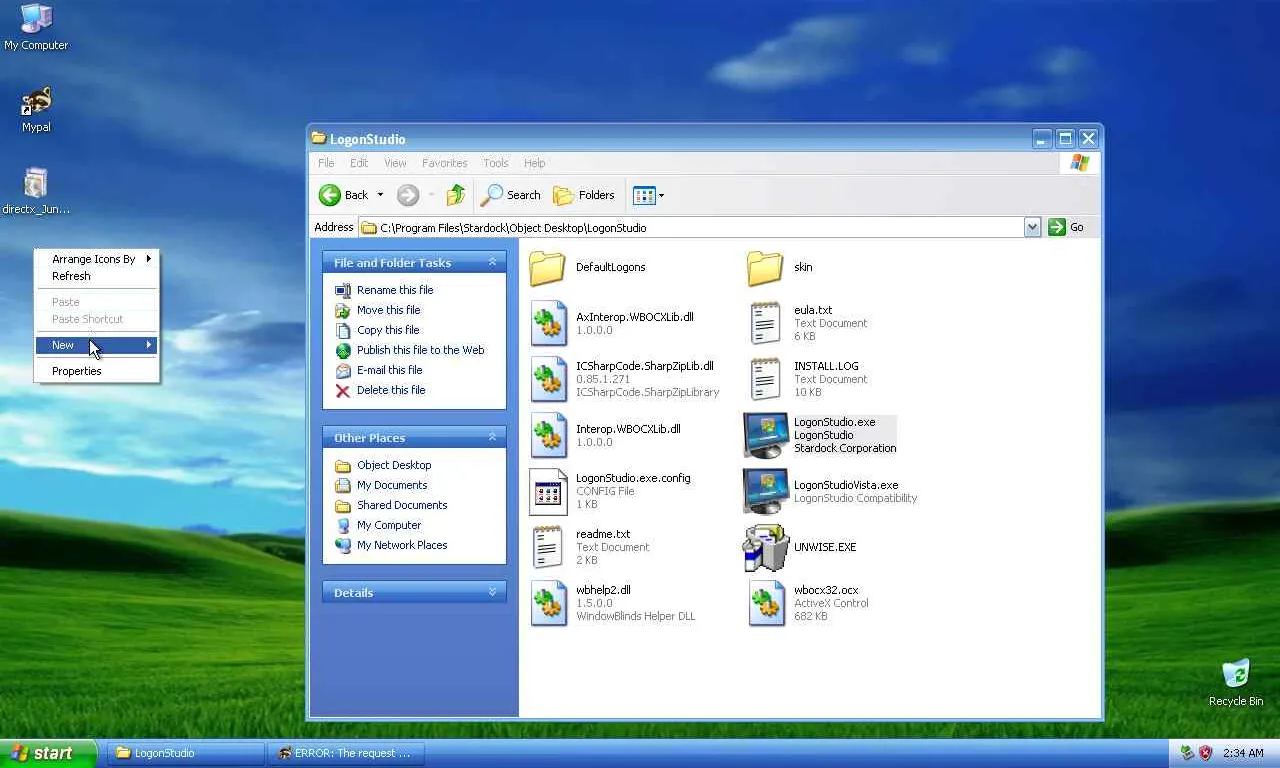Image resolution: width=1280 pixels, height=768 pixels.
Task: Select the Interop.WBOCXLib.dll icon
Action: pos(547,435)
